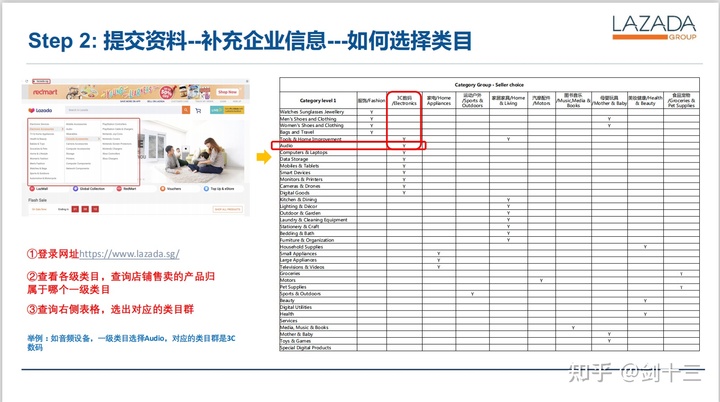
Task: Click the 服饰/Fashion column header
Action: point(371,100)
